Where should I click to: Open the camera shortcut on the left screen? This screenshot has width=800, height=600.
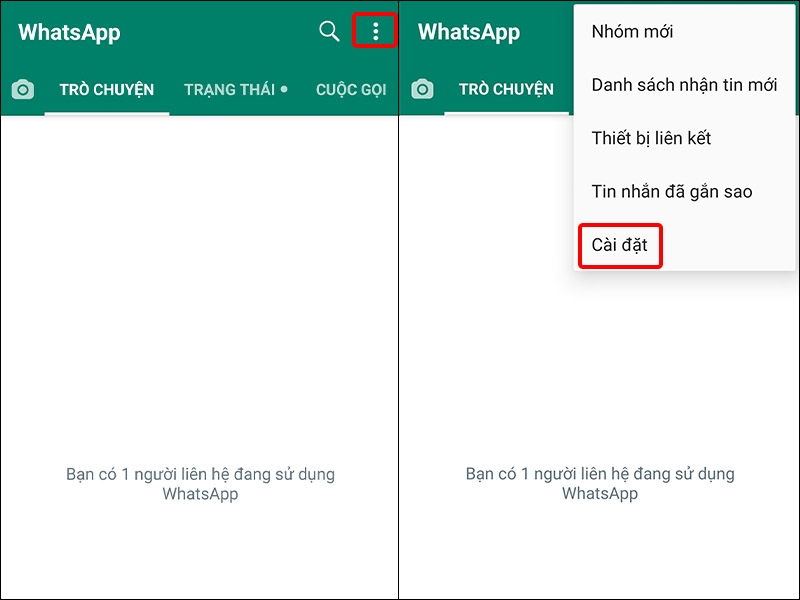click(25, 88)
